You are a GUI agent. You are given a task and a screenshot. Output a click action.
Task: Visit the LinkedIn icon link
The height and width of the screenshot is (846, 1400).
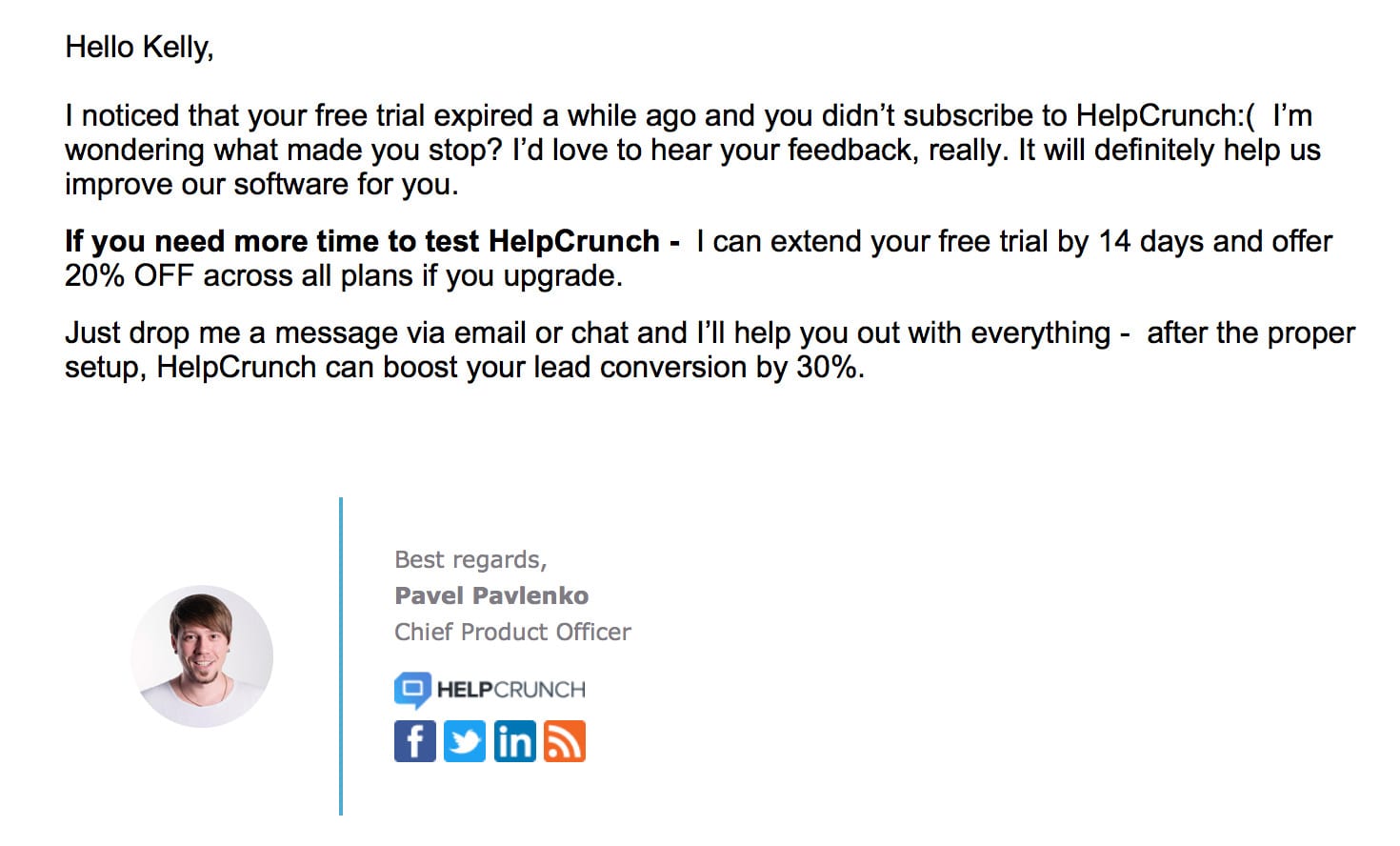point(514,741)
